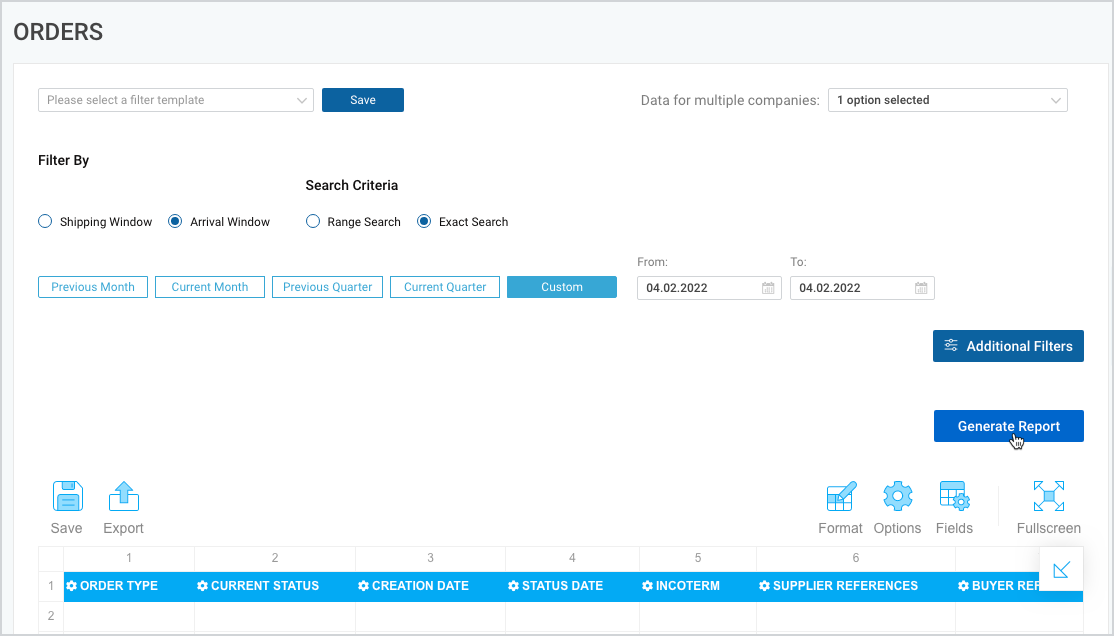Choose the Current Month date preset
Screen dimensions: 1114x636
210,287
